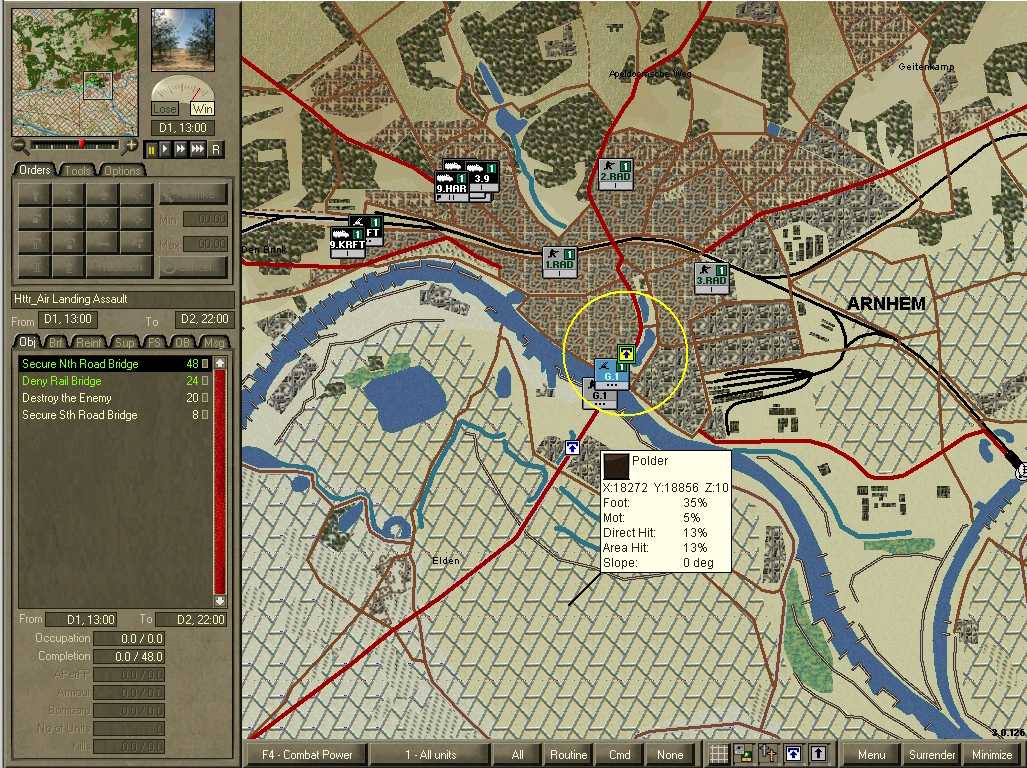The height and width of the screenshot is (768, 1027).
Task: Click the up-arrow icon in the bottom toolbar
Action: 819,754
